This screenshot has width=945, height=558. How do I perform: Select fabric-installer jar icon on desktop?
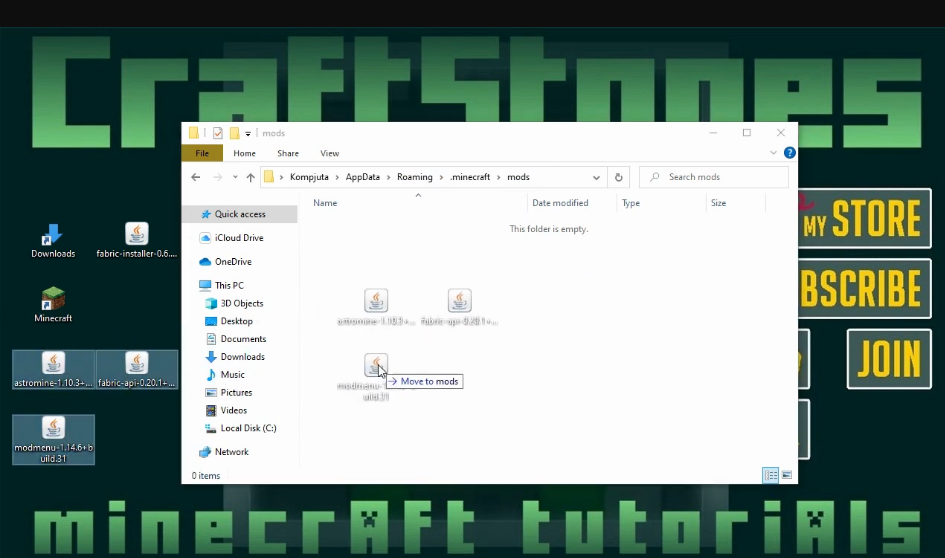click(x=137, y=240)
